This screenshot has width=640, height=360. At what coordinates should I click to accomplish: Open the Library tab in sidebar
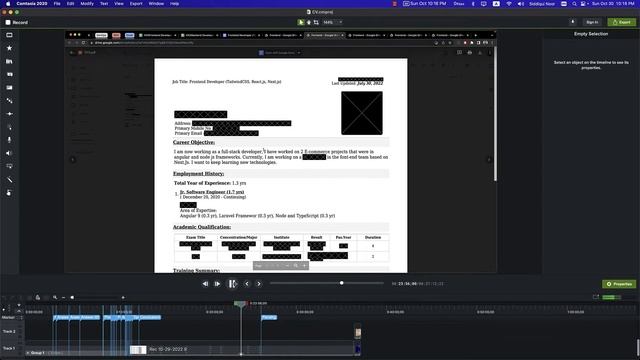[x=9, y=61]
